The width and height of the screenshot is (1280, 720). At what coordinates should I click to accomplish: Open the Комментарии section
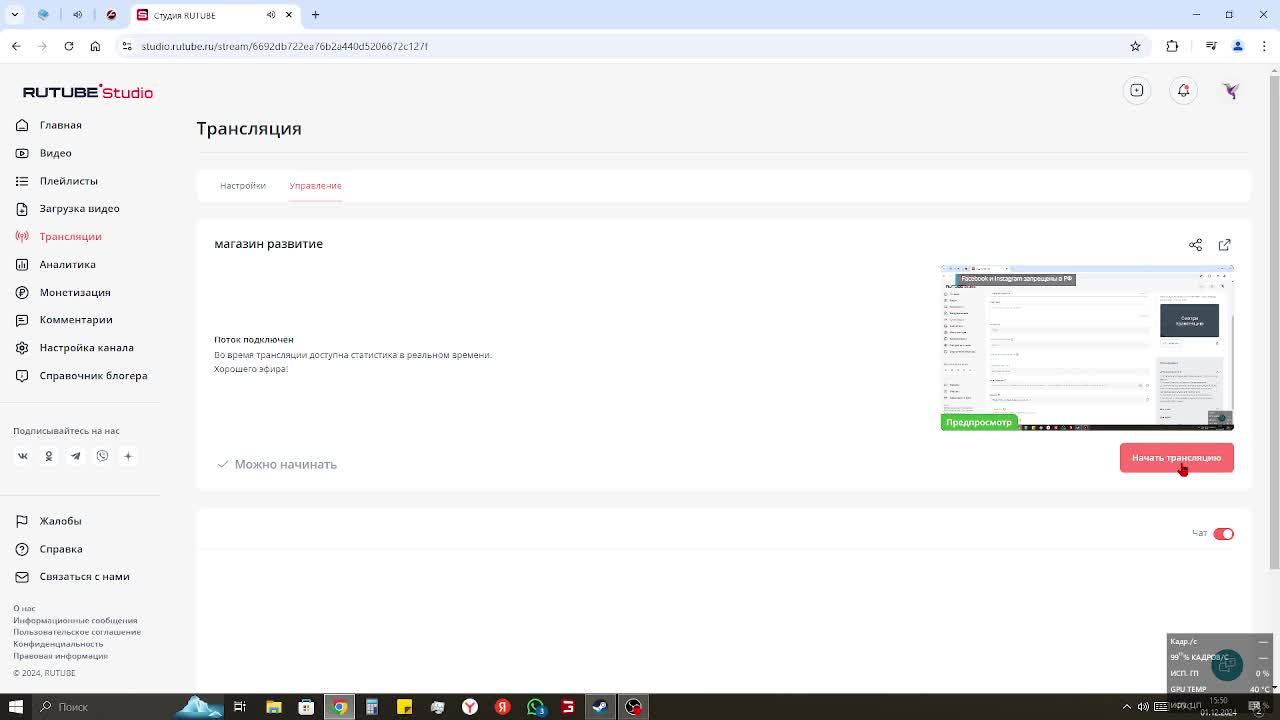[76, 319]
